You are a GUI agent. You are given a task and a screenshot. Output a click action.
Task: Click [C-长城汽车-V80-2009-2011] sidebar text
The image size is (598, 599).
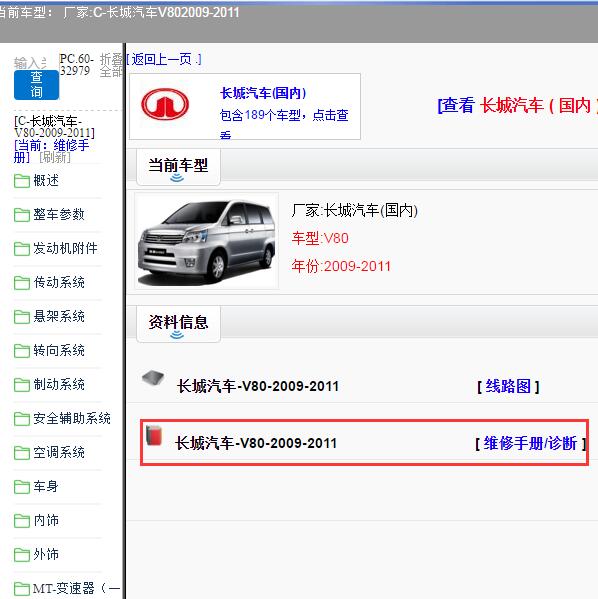coord(54,127)
